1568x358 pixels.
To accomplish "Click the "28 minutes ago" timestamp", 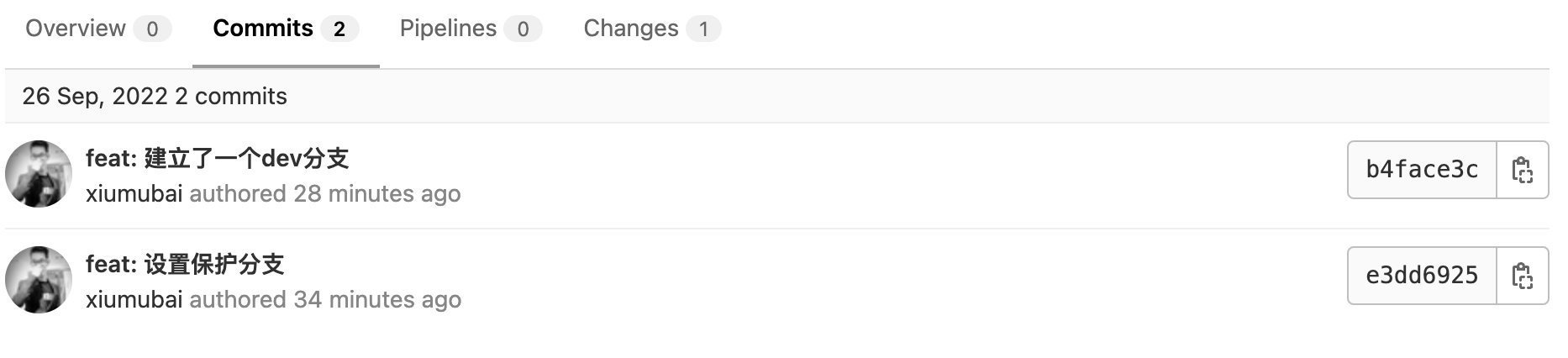I will tap(376, 194).
